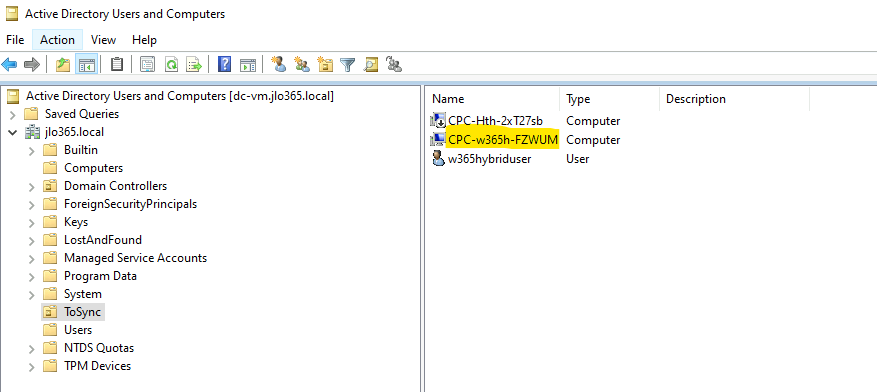877x392 pixels.
Task: Click the Saved Queries folder icon
Action: [31, 114]
